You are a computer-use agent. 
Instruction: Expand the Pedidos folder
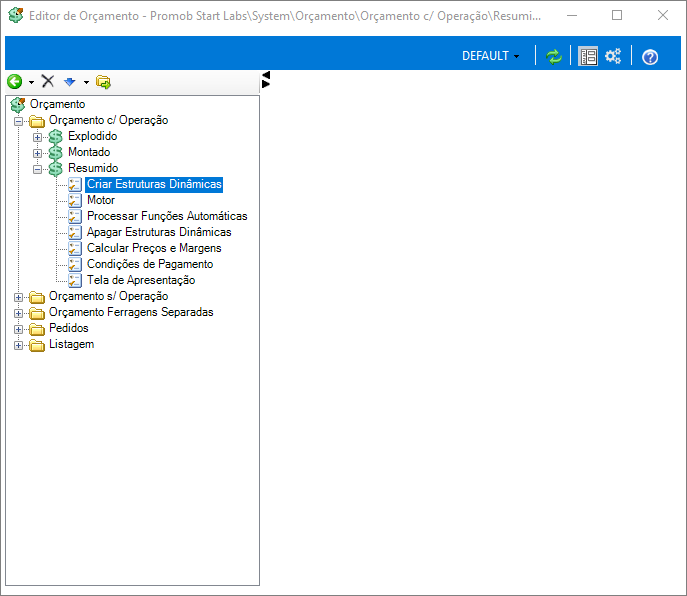(18, 329)
